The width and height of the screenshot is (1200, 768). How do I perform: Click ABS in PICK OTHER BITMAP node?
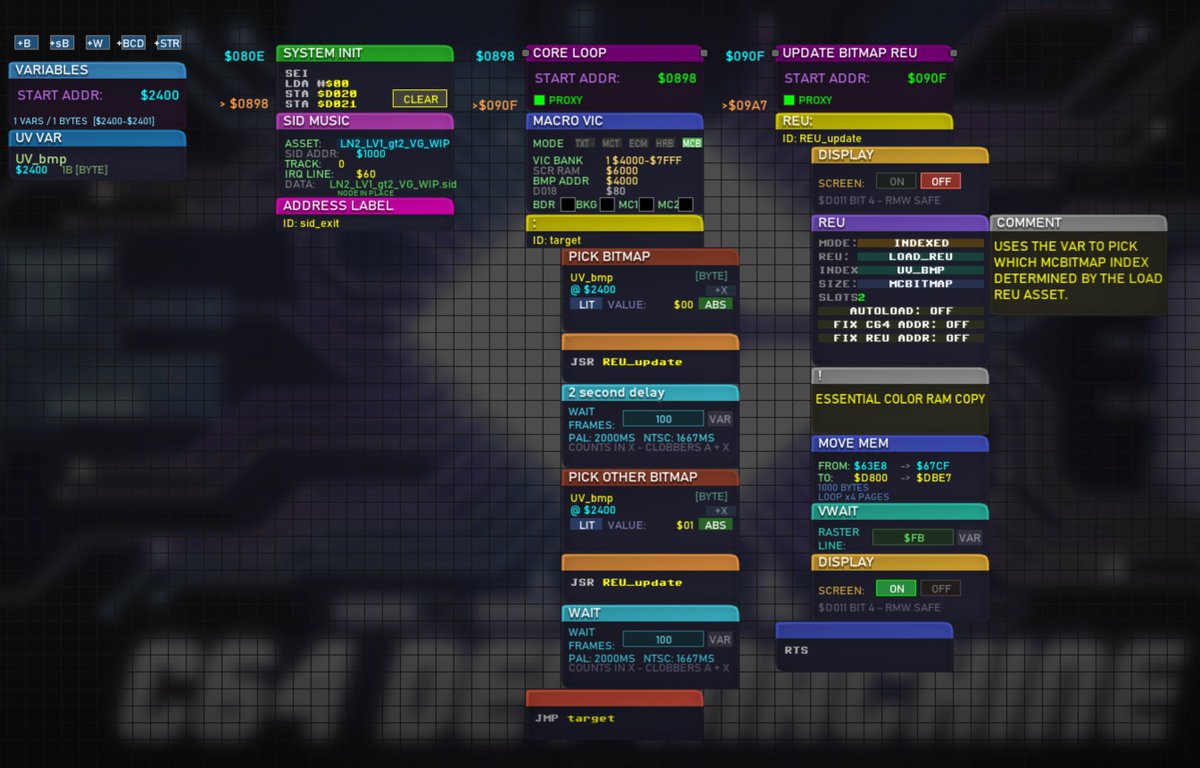(x=716, y=525)
